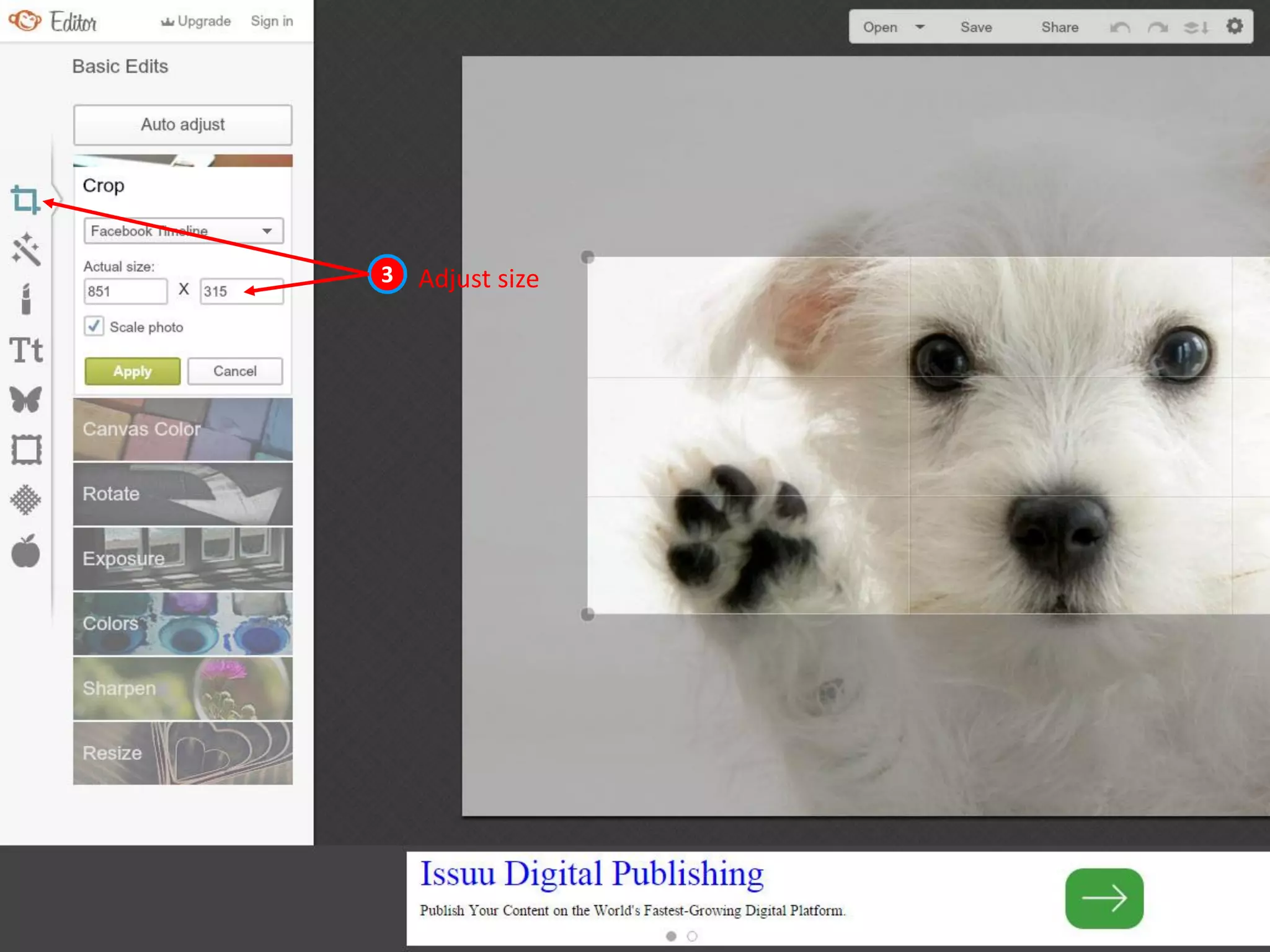
Task: Select the Text tool Tt icon
Action: (x=26, y=350)
